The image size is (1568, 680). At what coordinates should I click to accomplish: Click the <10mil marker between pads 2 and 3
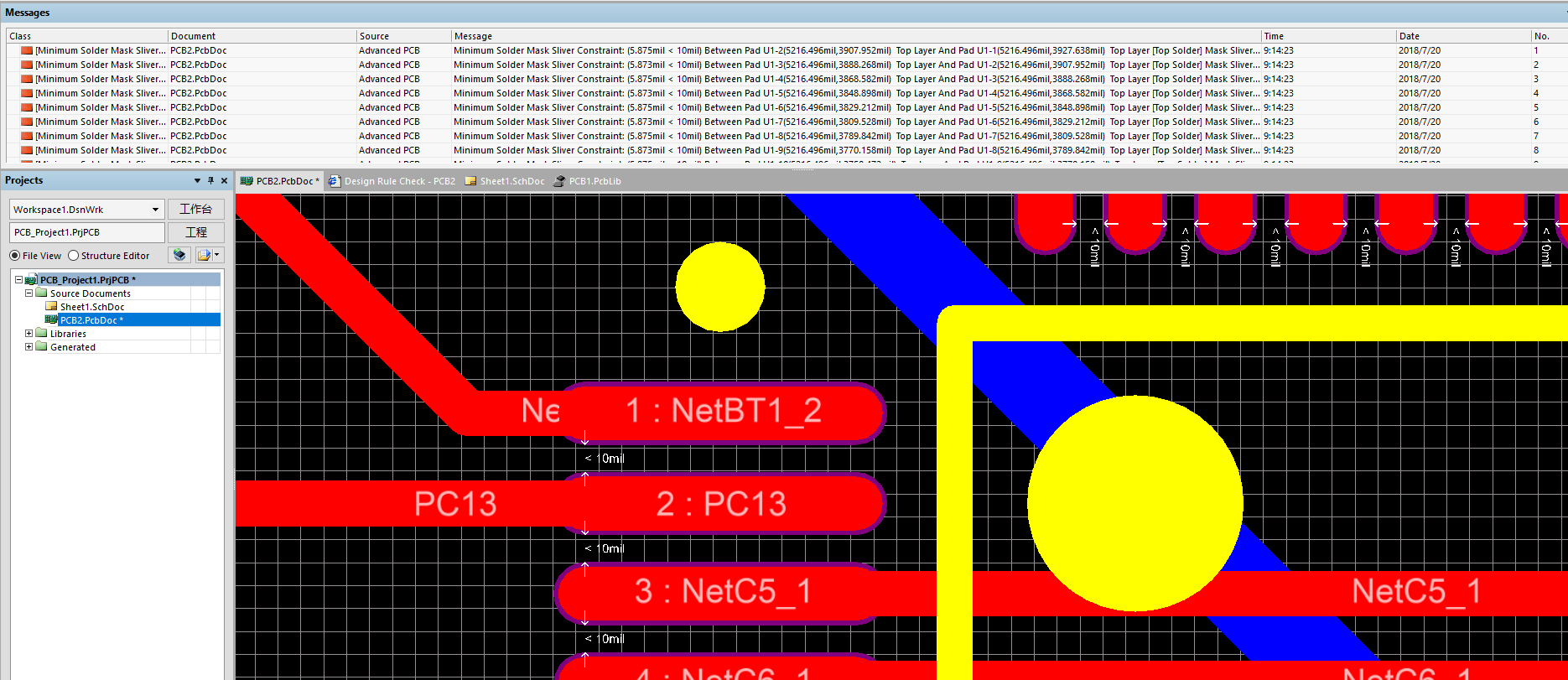(x=604, y=548)
